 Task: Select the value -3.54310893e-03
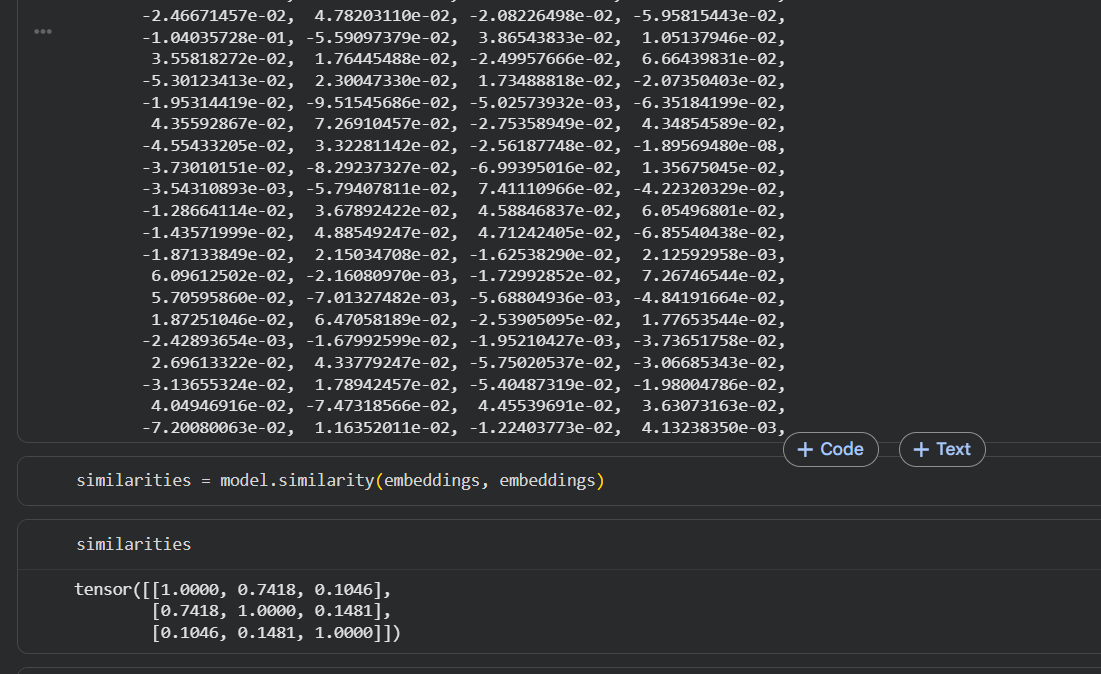213,190
